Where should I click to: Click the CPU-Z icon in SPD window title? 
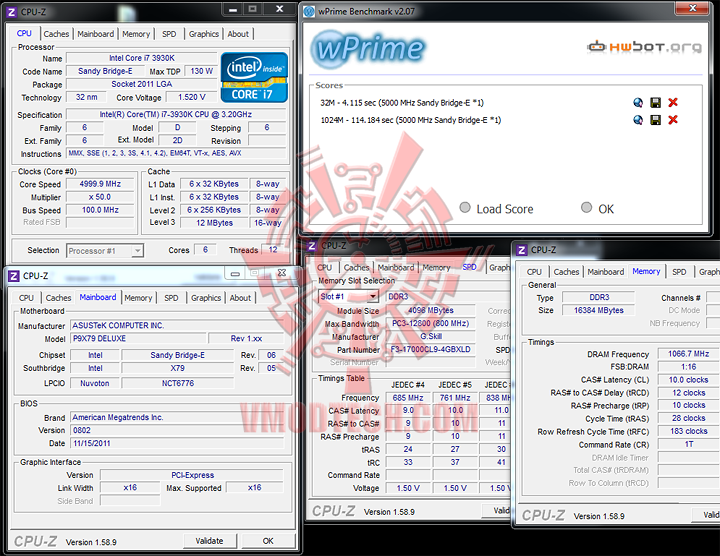tap(312, 246)
